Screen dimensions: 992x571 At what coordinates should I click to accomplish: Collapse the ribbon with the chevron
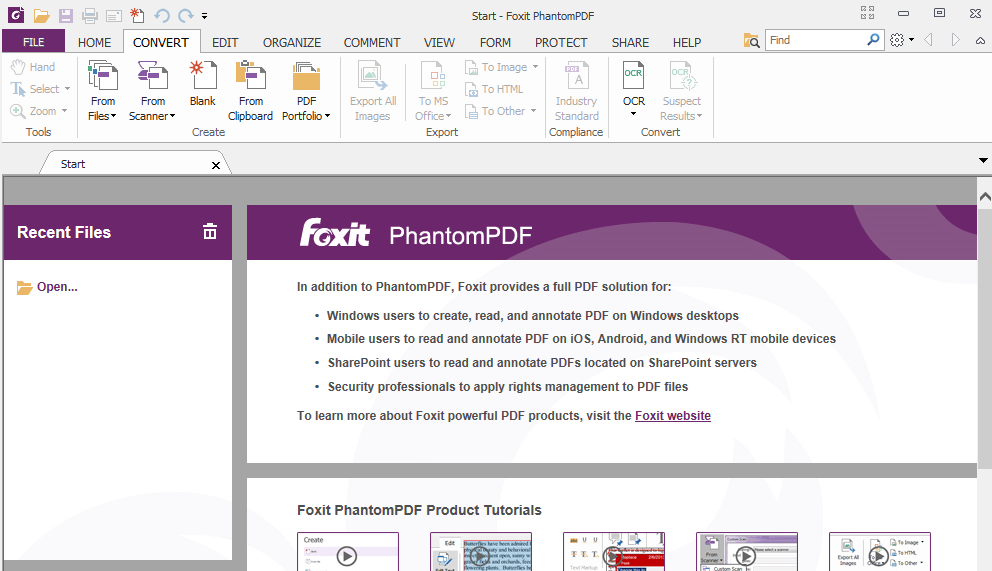(x=980, y=40)
